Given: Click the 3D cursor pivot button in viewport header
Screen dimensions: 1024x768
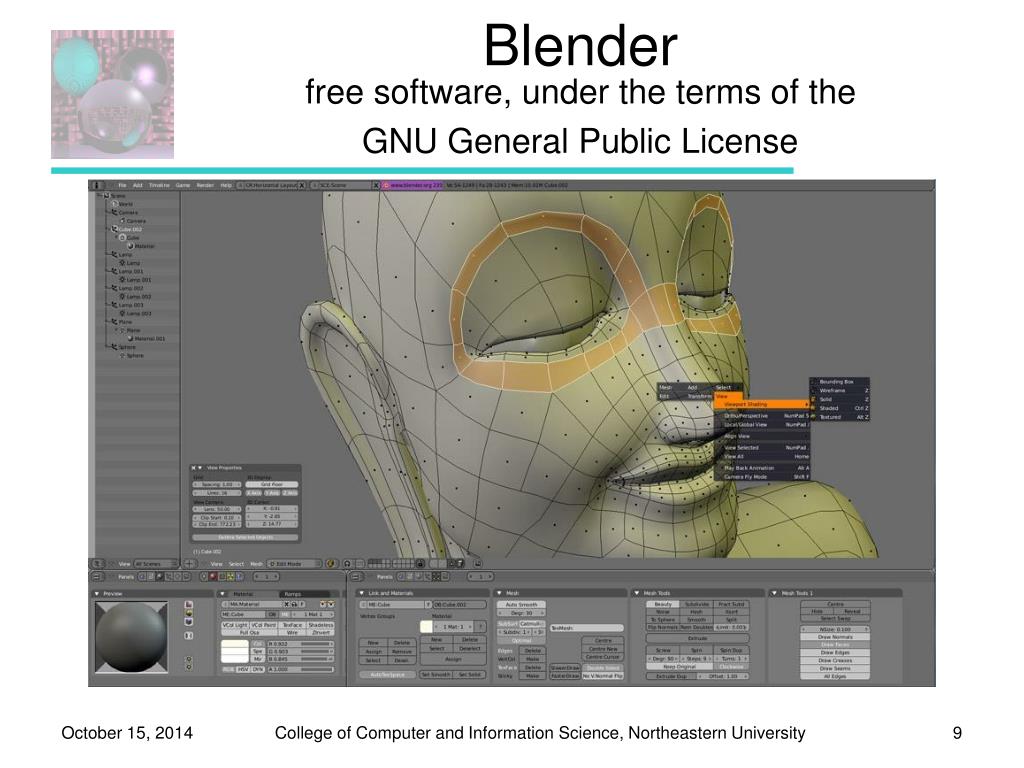Looking at the screenshot, I should tap(189, 564).
